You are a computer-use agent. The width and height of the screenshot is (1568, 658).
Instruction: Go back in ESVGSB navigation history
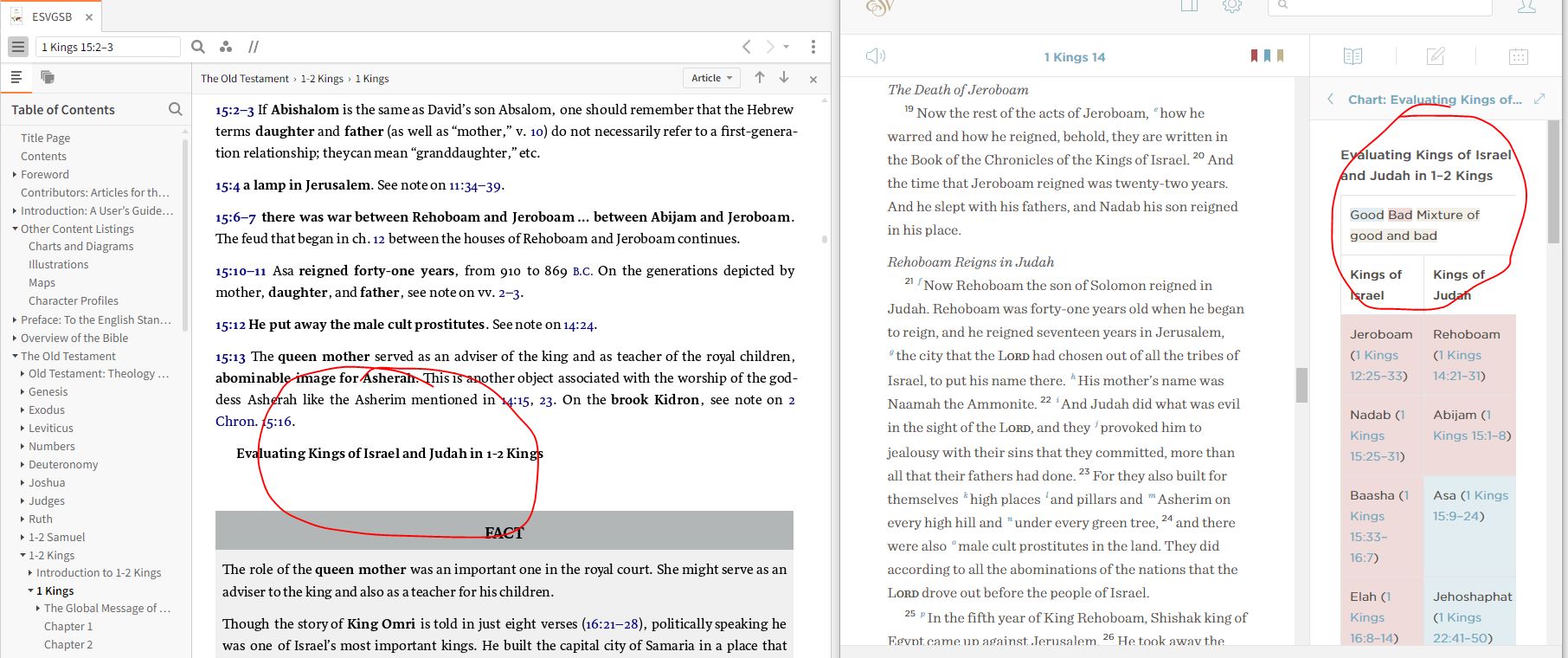[747, 47]
